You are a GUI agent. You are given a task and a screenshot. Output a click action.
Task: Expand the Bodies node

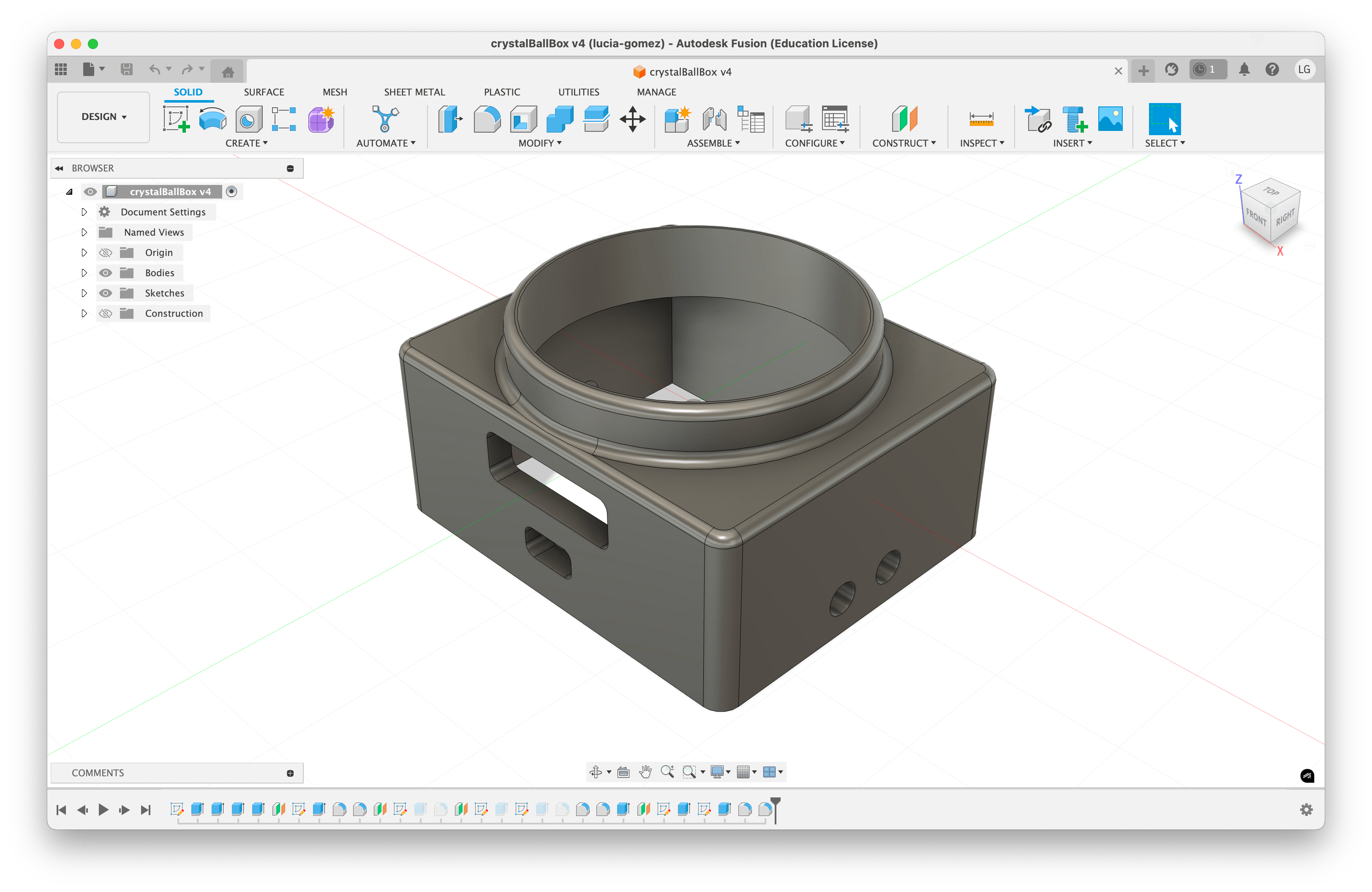coord(84,273)
